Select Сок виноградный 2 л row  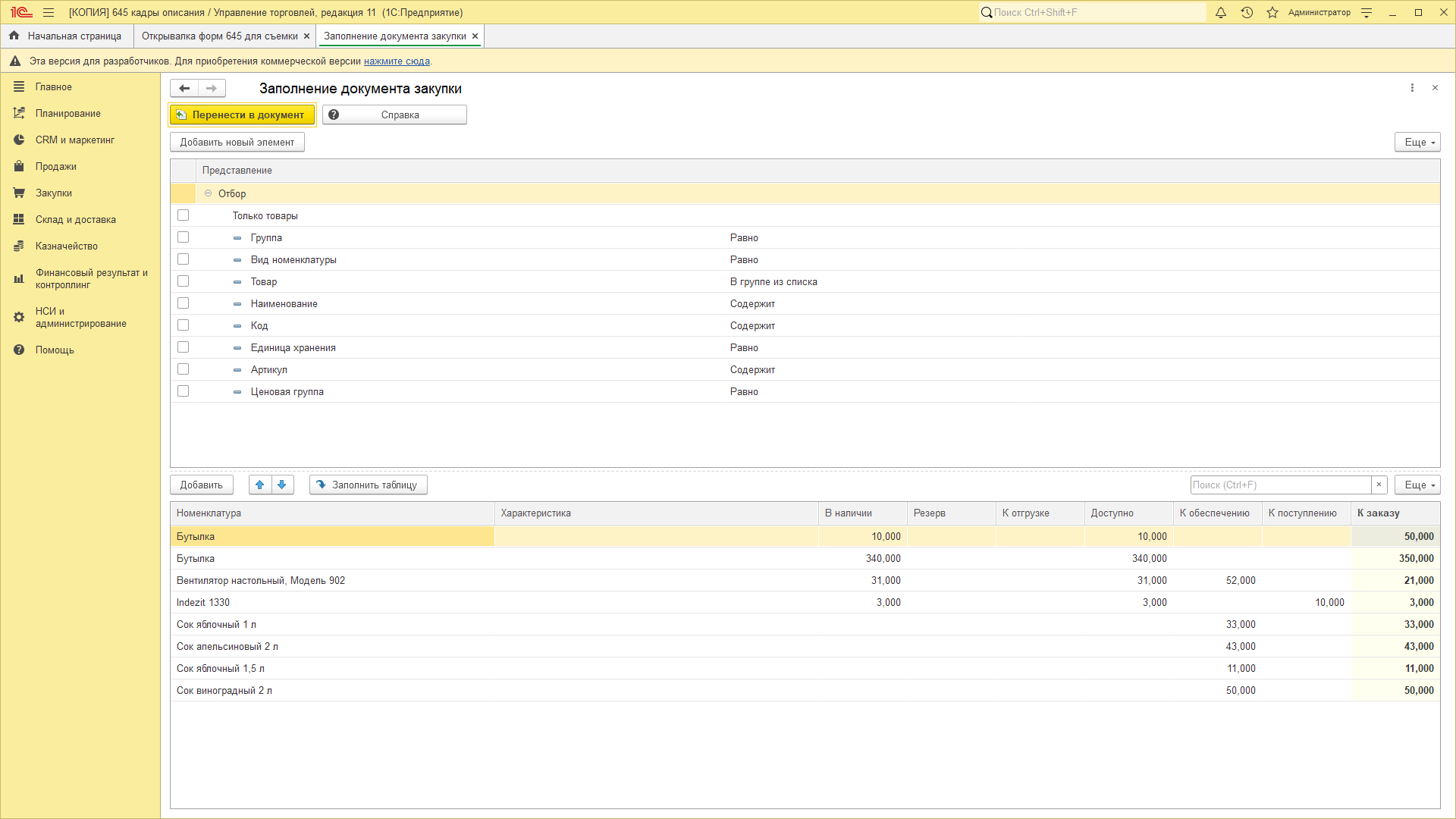(805, 690)
